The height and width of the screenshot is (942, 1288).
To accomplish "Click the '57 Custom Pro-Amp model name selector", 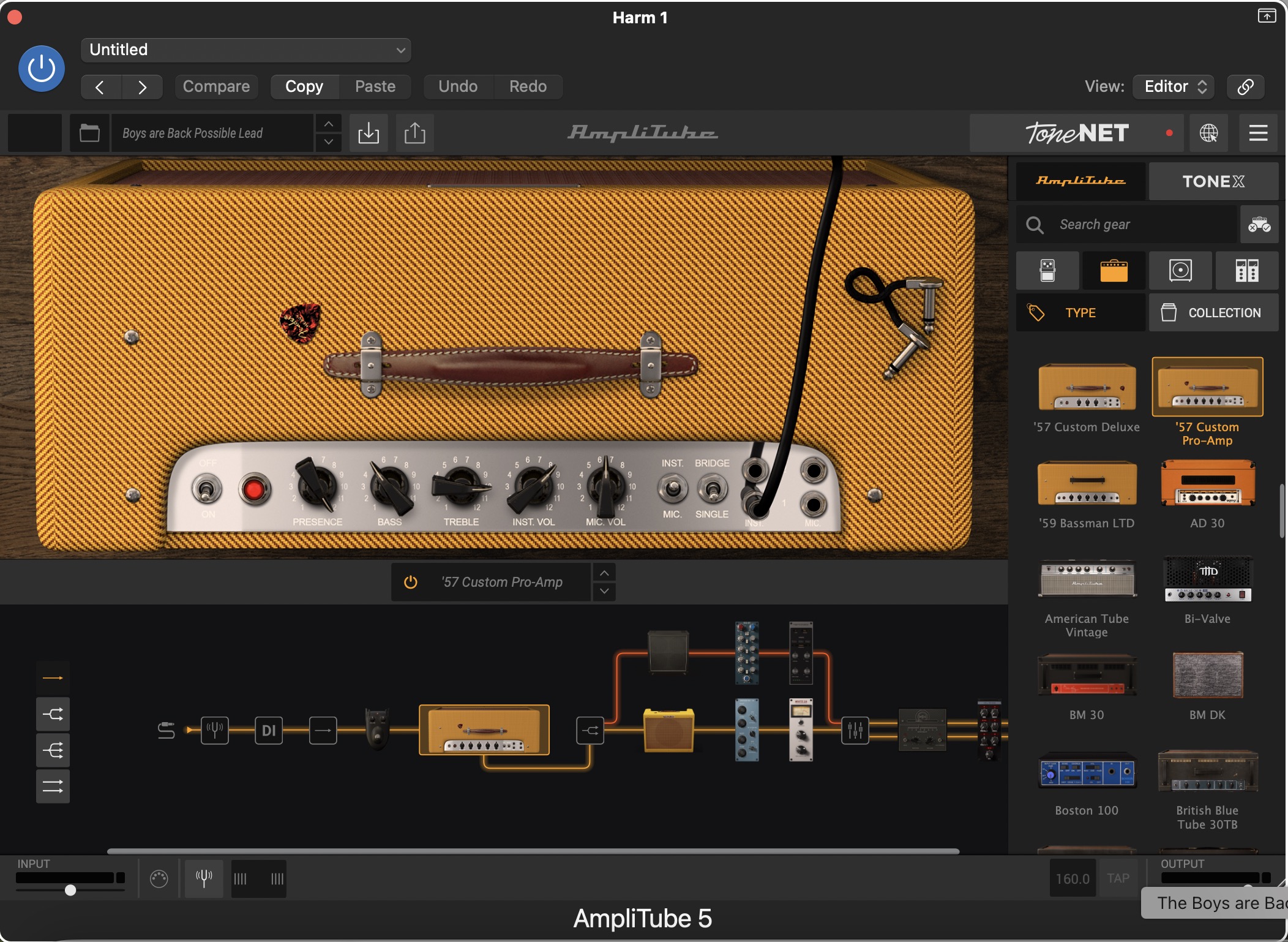I will coord(502,582).
